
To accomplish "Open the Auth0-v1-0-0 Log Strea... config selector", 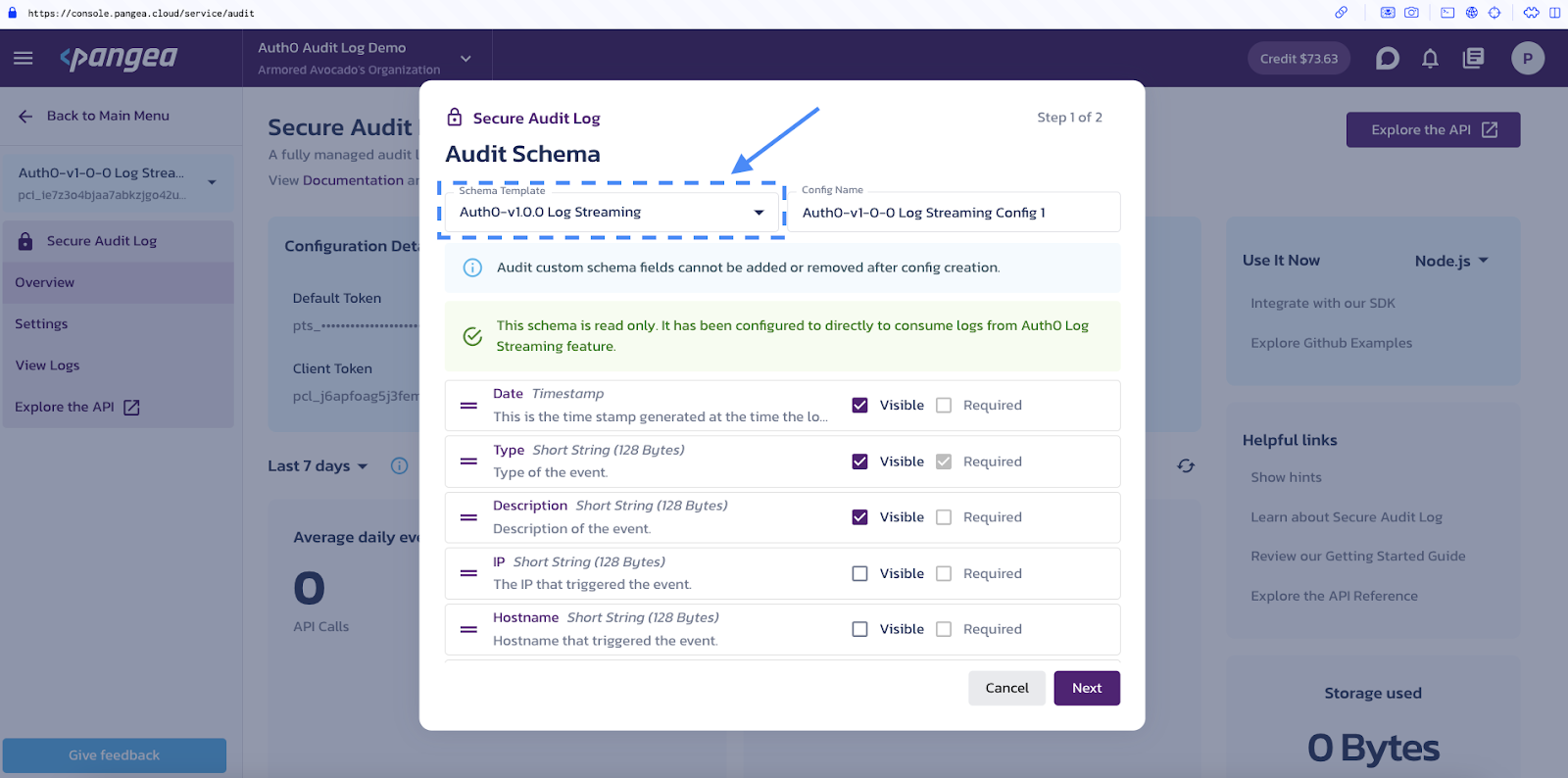I will pos(118,182).
